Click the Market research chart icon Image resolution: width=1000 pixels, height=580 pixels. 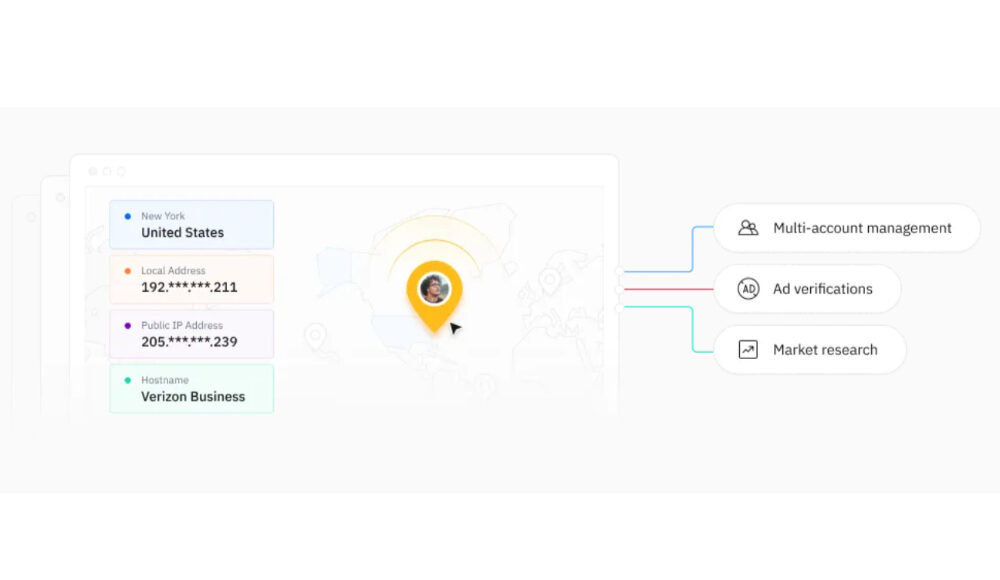pos(748,350)
